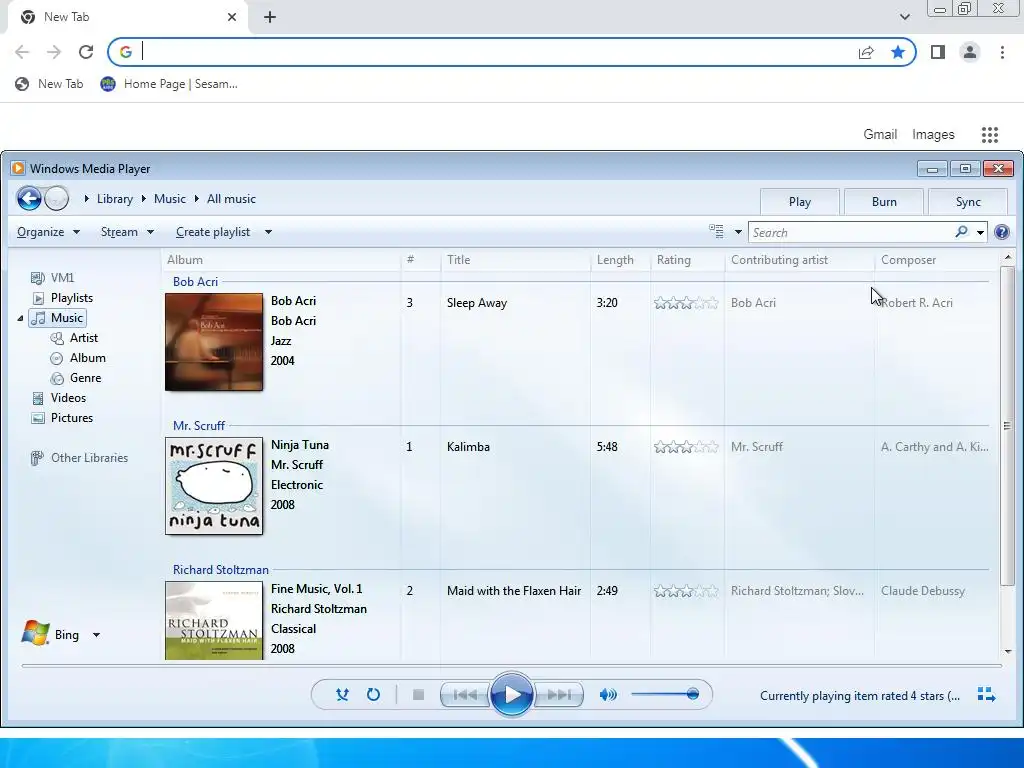Go forward in Media Player navigation
Image resolution: width=1024 pixels, height=768 pixels.
[57, 199]
